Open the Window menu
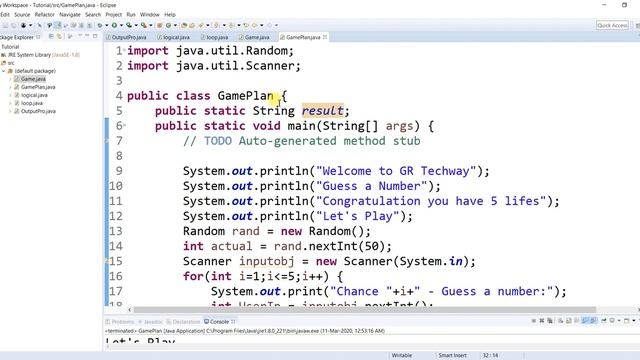The width and height of the screenshot is (640, 360). [x=149, y=14]
